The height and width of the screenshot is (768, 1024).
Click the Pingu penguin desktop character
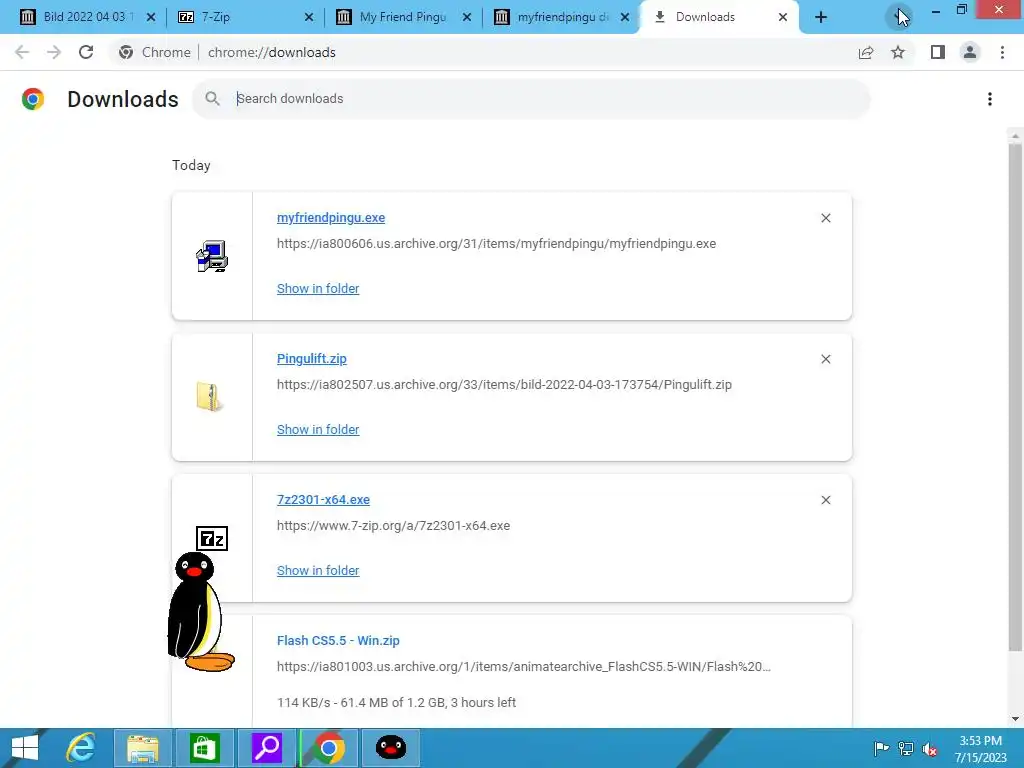(200, 612)
